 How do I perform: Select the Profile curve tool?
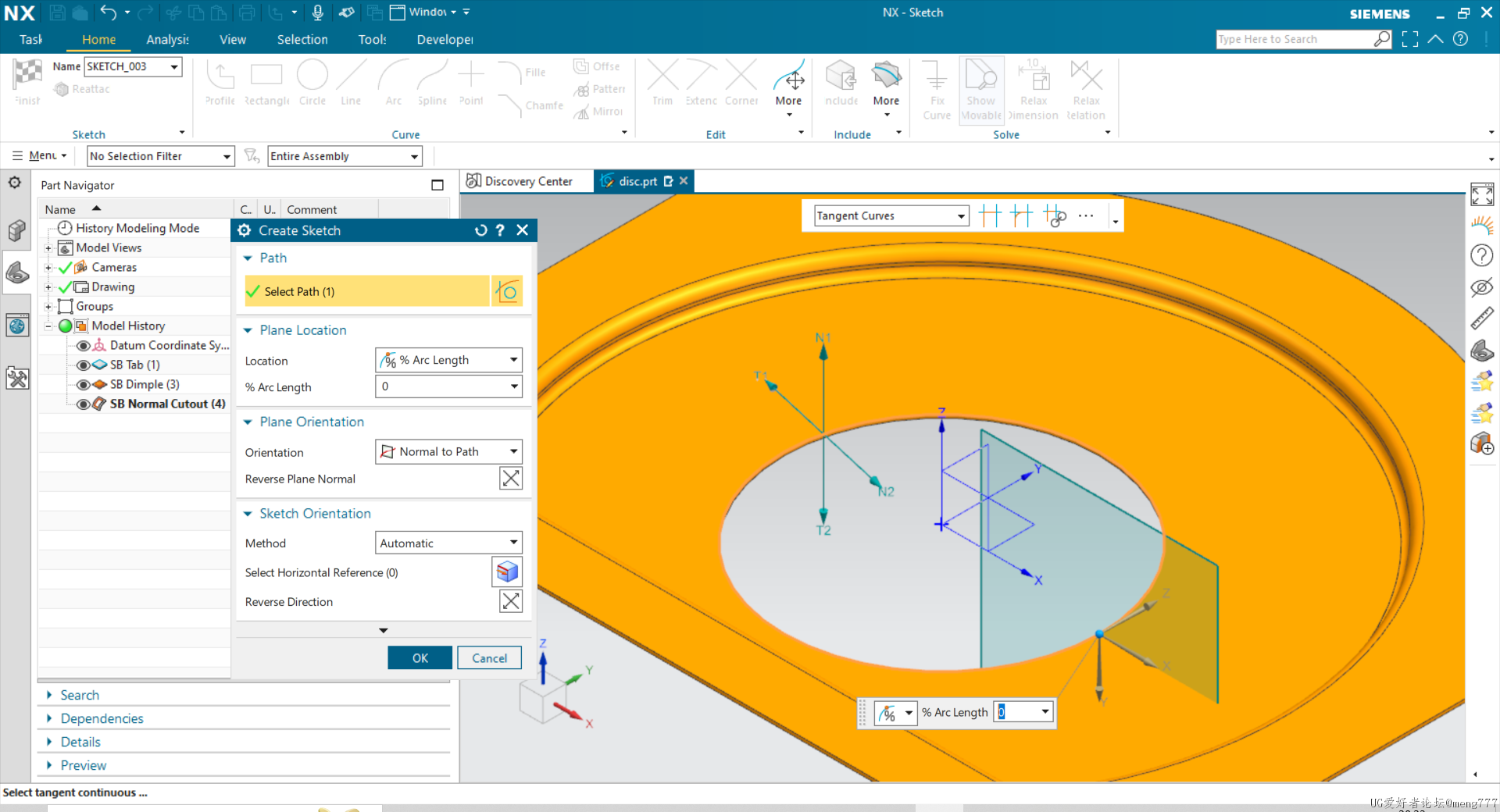tap(220, 83)
